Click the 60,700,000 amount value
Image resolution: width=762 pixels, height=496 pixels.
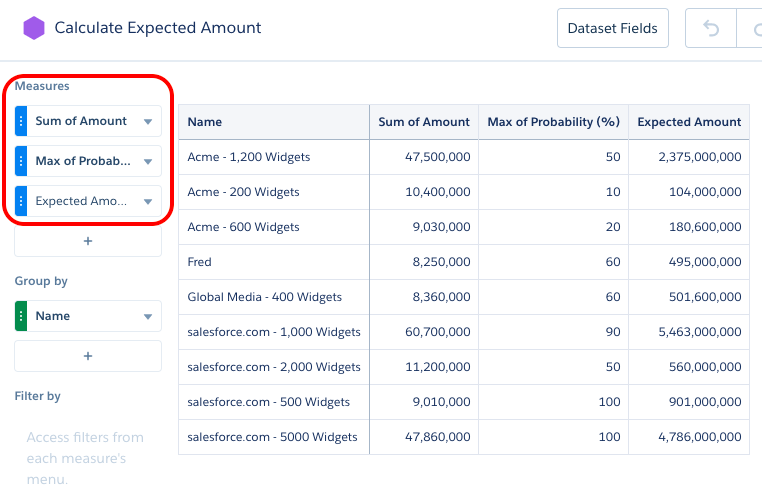(438, 332)
